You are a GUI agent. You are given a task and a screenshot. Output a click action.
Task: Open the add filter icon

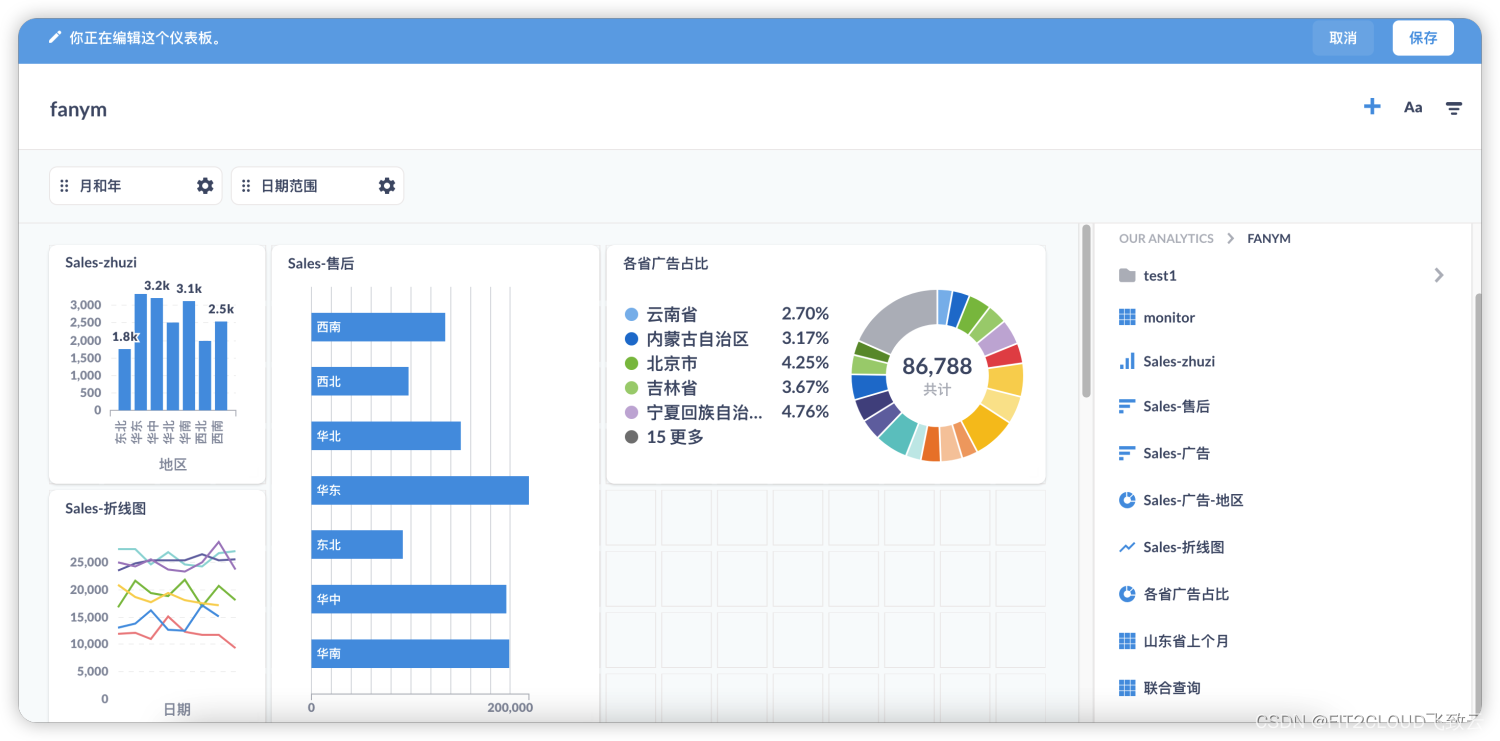[x=1454, y=108]
